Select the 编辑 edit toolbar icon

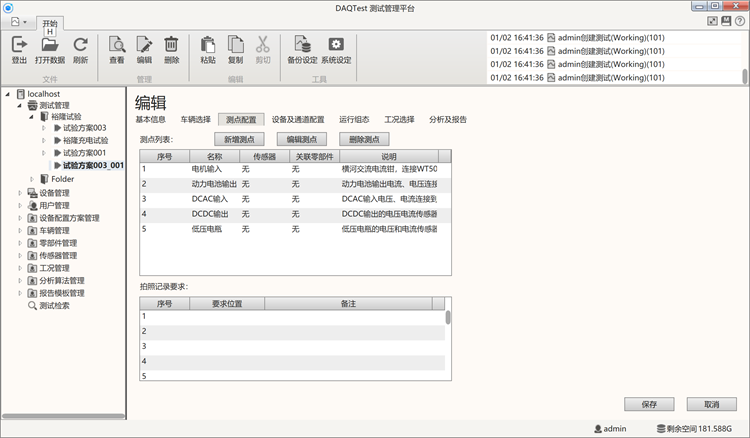pos(144,44)
